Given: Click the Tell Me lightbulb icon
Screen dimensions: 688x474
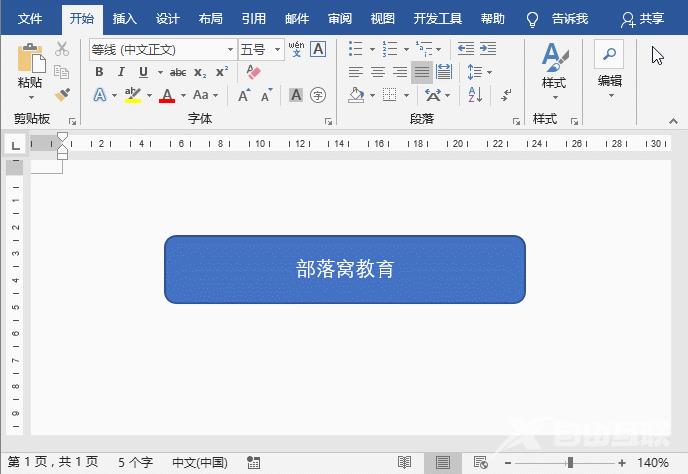Looking at the screenshot, I should [x=532, y=19].
